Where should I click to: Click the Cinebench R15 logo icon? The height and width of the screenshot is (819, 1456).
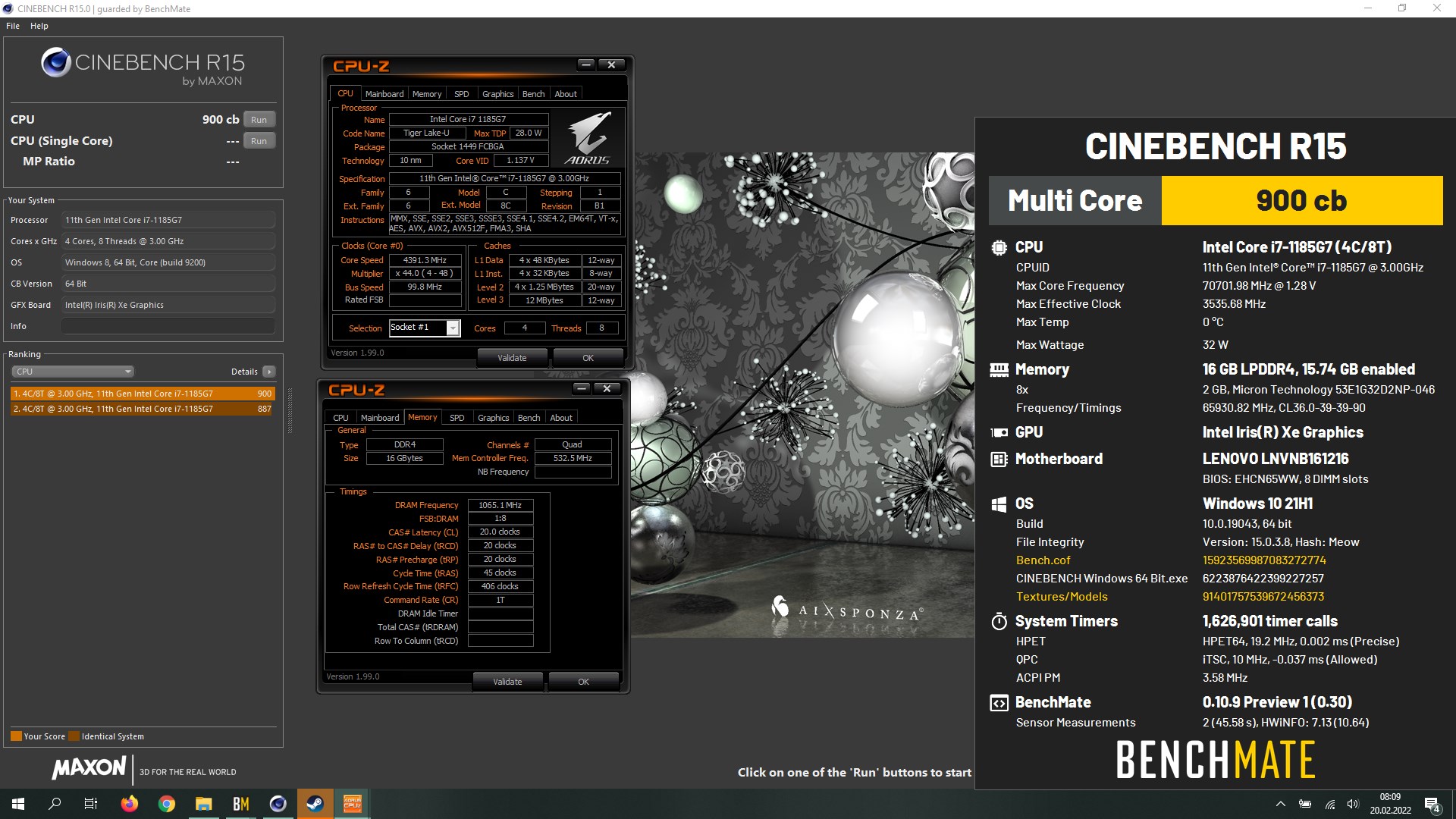(x=56, y=62)
